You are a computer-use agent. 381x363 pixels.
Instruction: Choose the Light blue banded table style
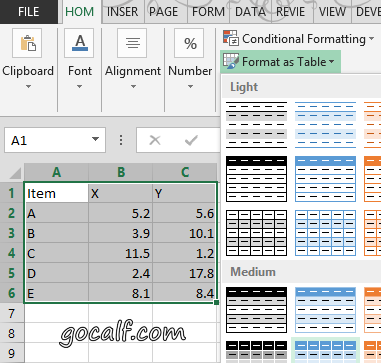coord(325,125)
